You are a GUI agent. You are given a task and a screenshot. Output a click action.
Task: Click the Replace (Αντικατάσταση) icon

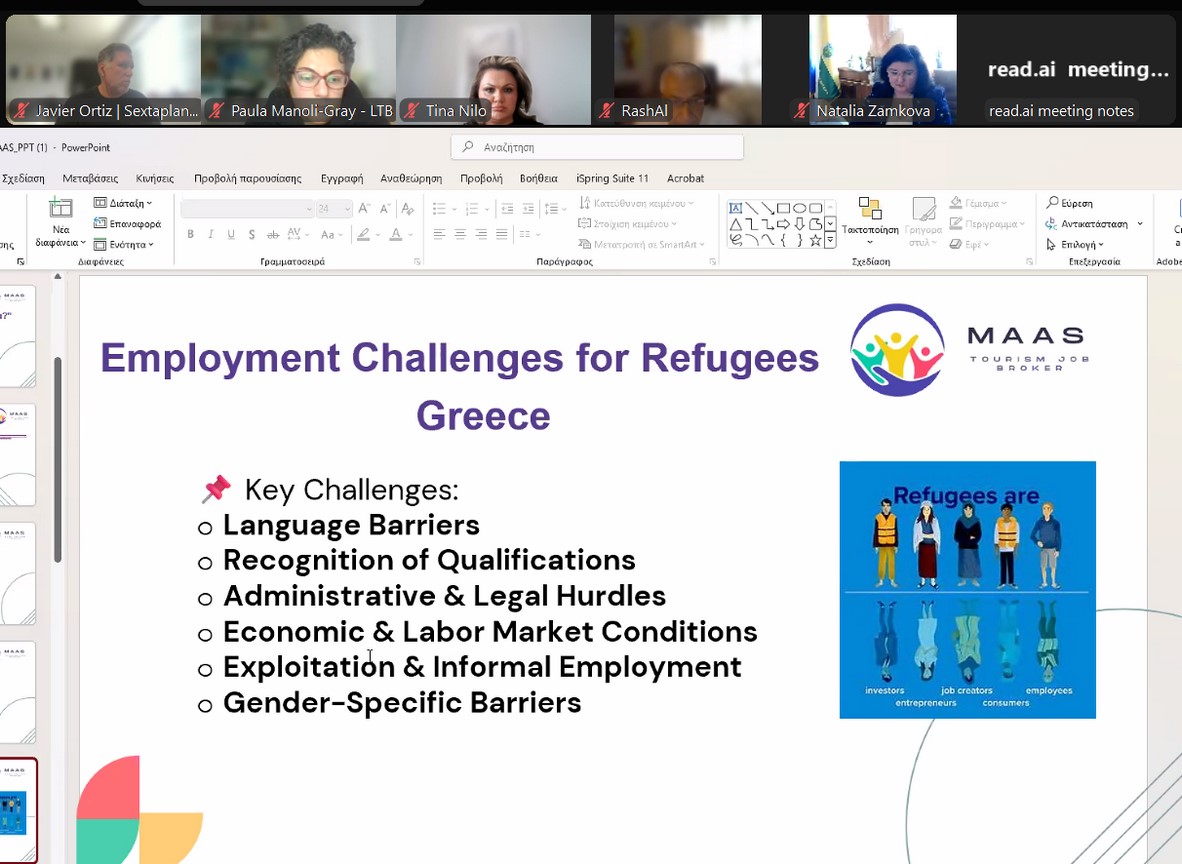1051,224
